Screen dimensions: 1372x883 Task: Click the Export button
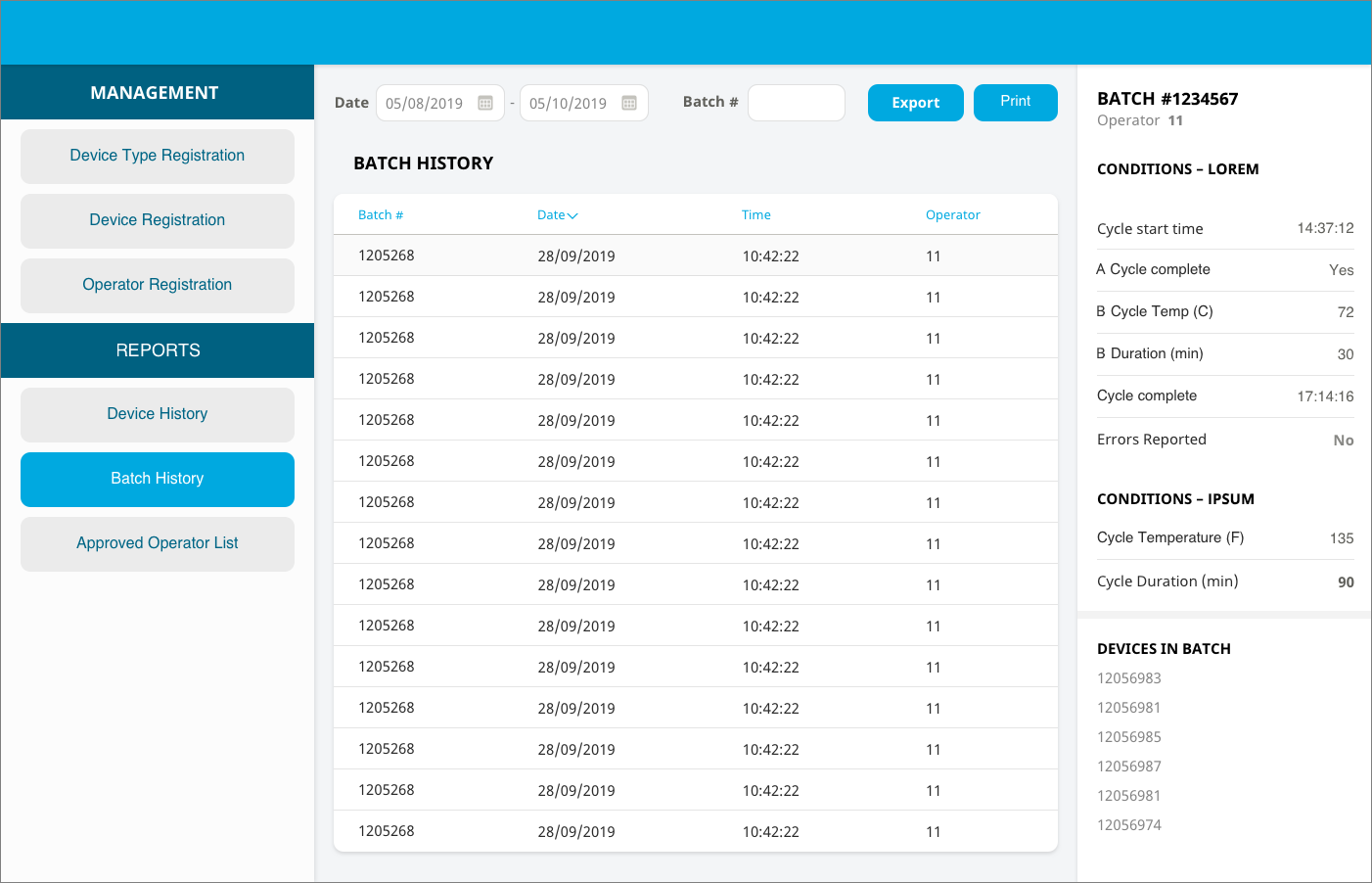[915, 102]
